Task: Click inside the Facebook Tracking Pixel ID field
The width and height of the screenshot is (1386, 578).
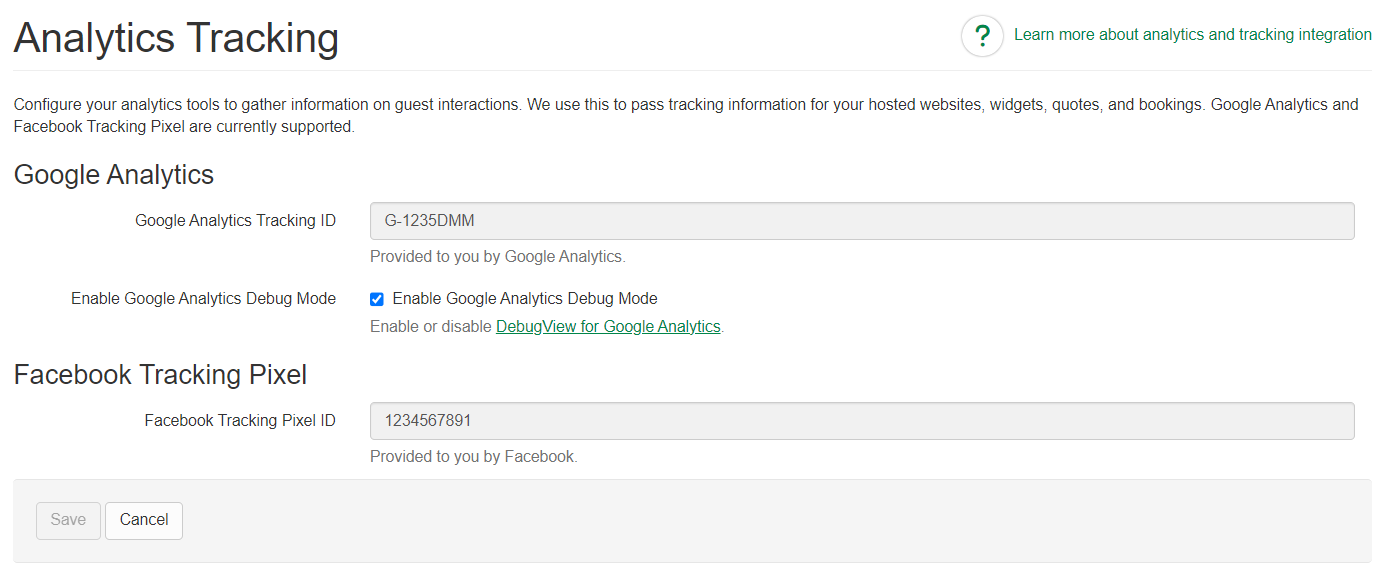Action: coord(860,421)
